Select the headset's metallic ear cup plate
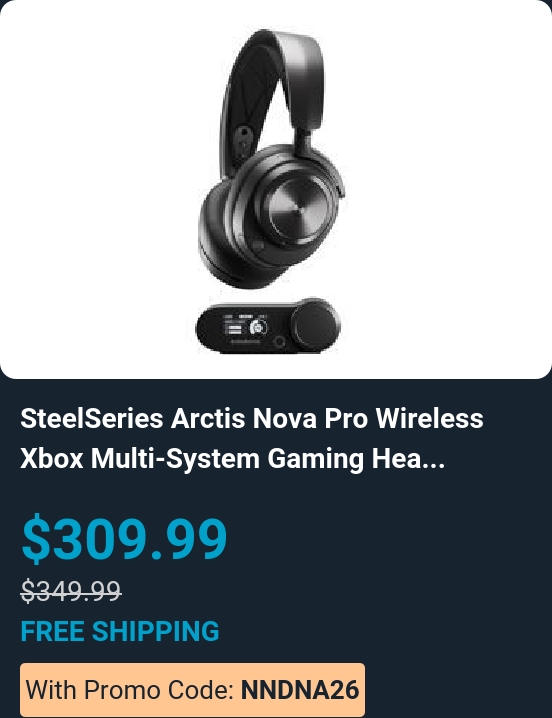 click(x=296, y=207)
